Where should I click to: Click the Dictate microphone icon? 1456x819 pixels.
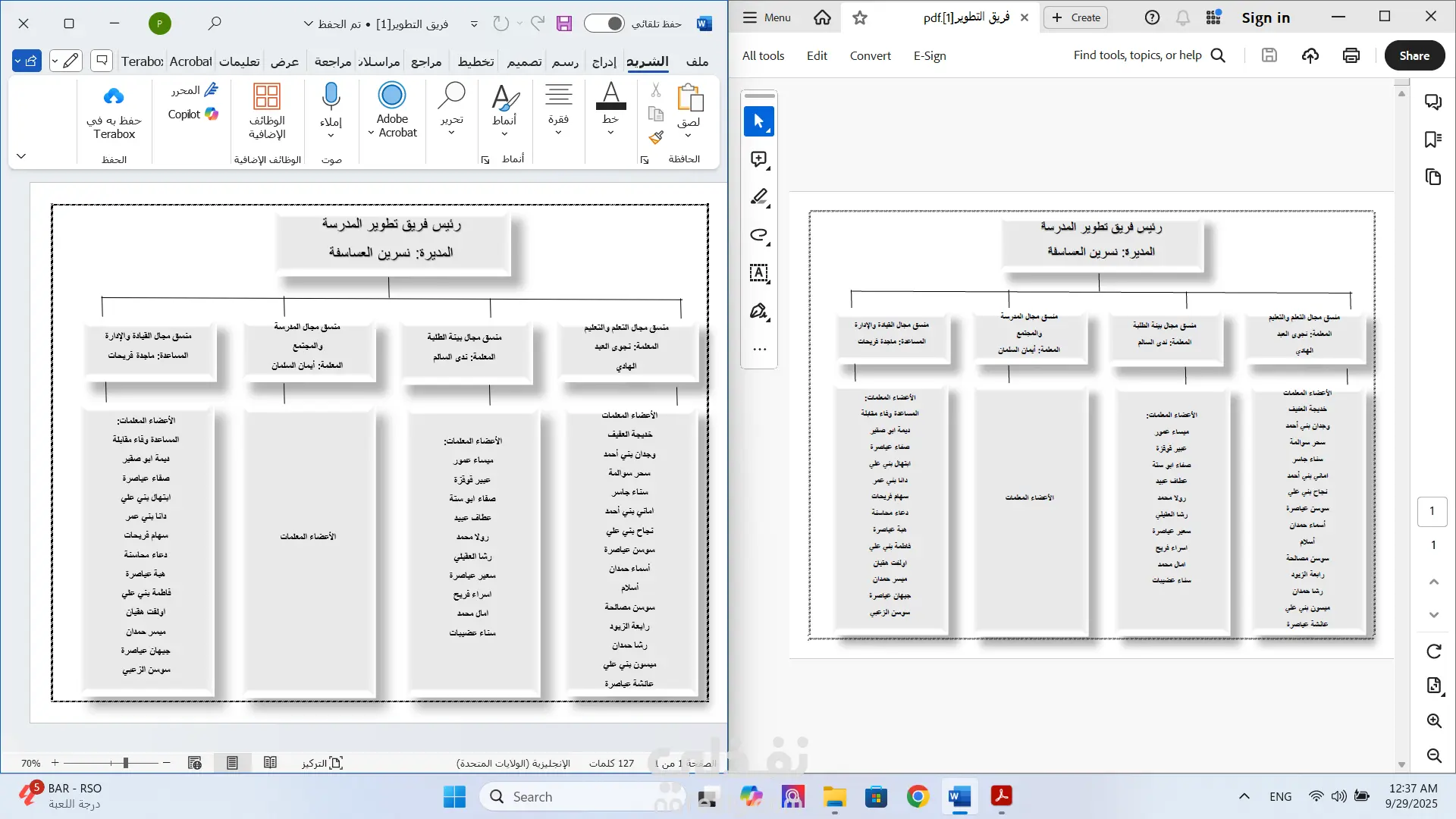click(x=331, y=96)
